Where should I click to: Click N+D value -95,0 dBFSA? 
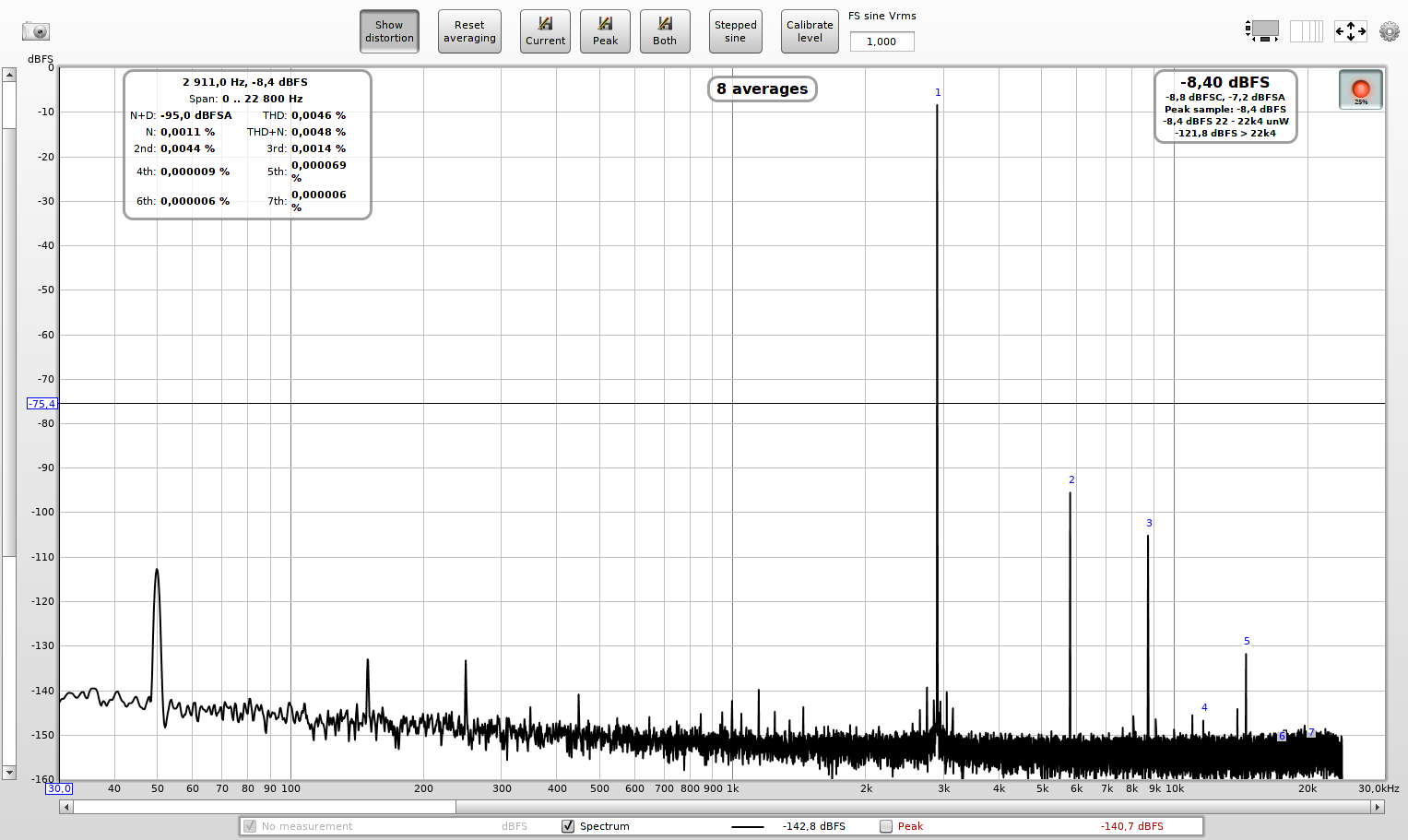(x=196, y=115)
